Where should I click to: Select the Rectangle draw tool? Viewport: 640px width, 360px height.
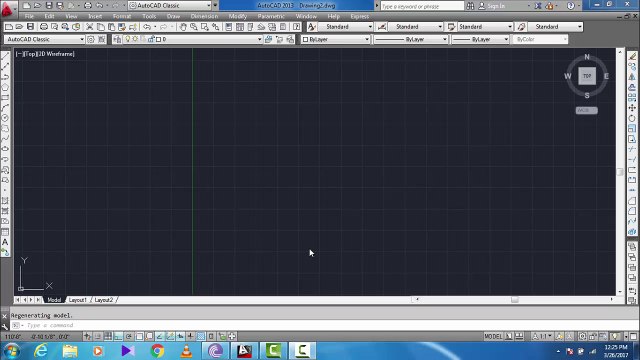click(x=5, y=98)
